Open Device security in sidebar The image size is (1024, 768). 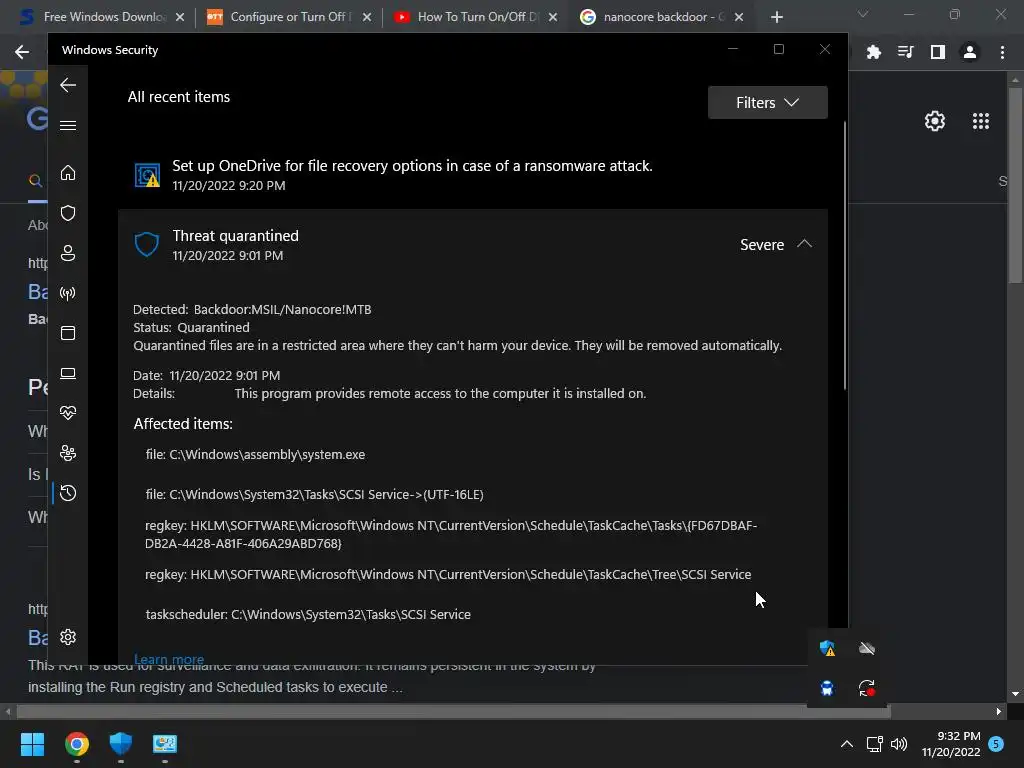click(x=68, y=374)
